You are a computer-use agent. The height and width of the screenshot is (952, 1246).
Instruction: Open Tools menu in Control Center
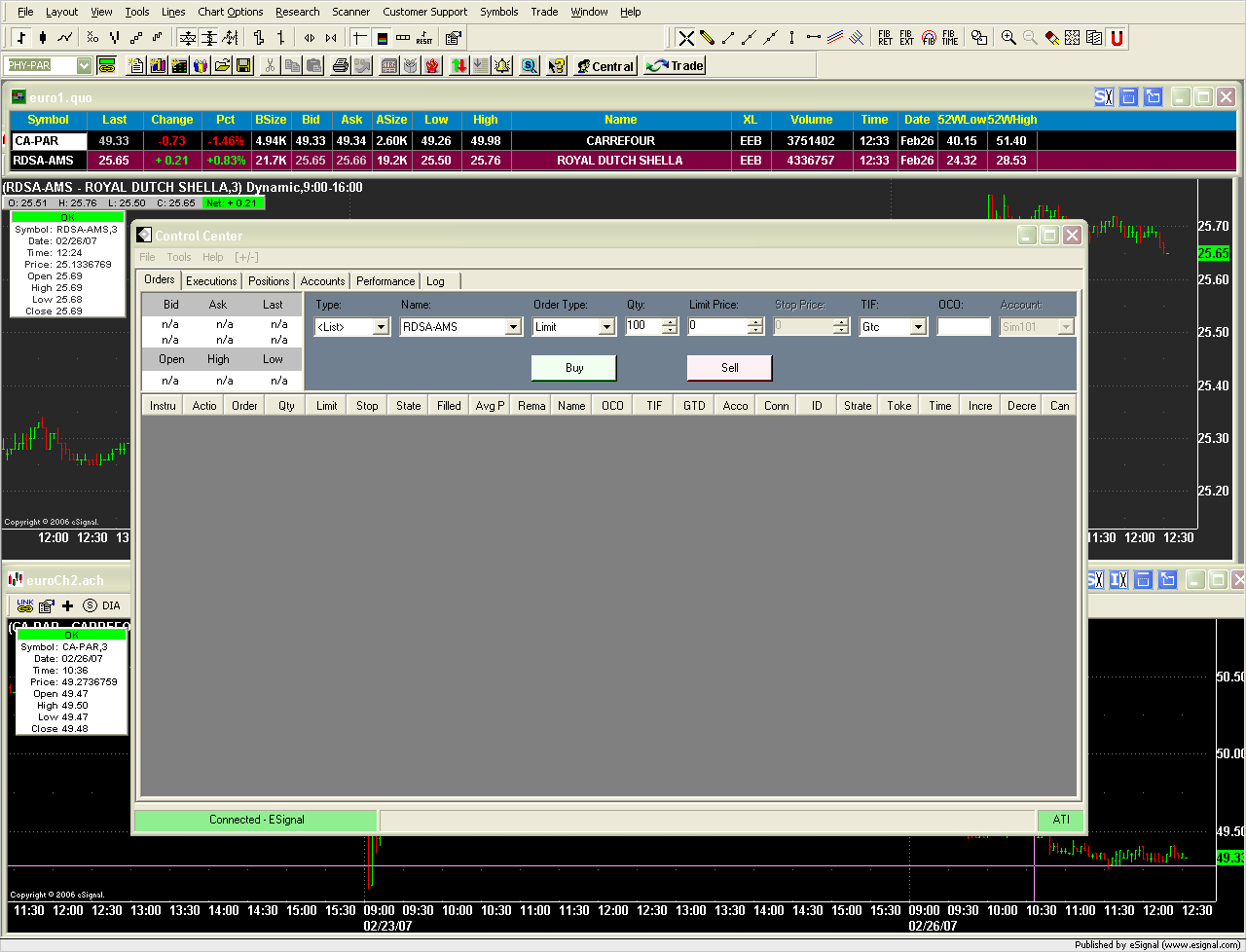[179, 257]
